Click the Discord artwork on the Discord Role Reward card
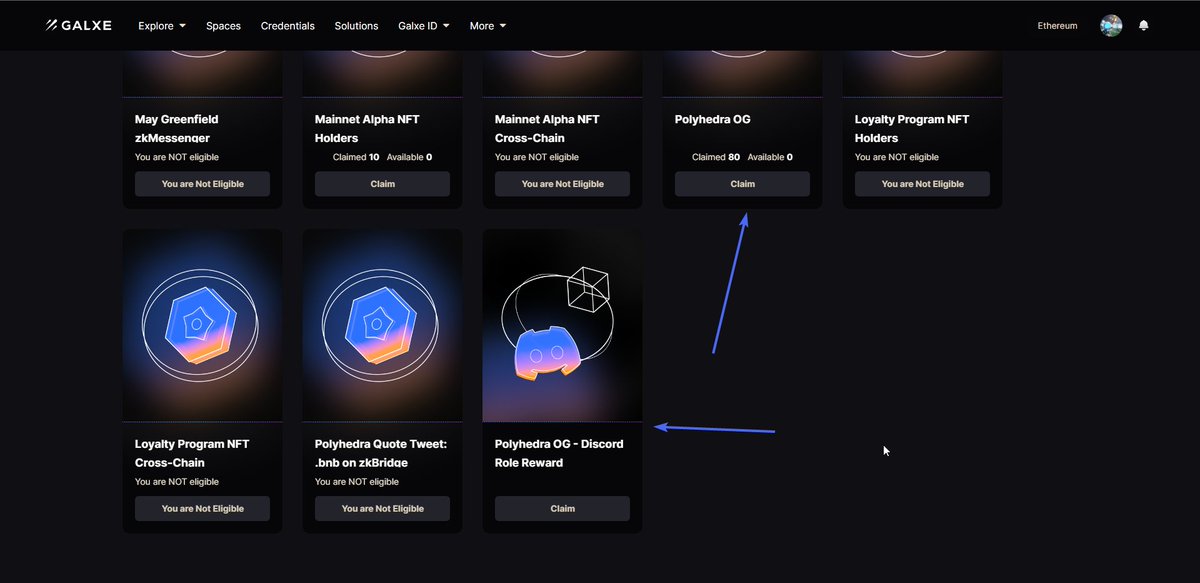This screenshot has height=583, width=1200. click(562, 324)
